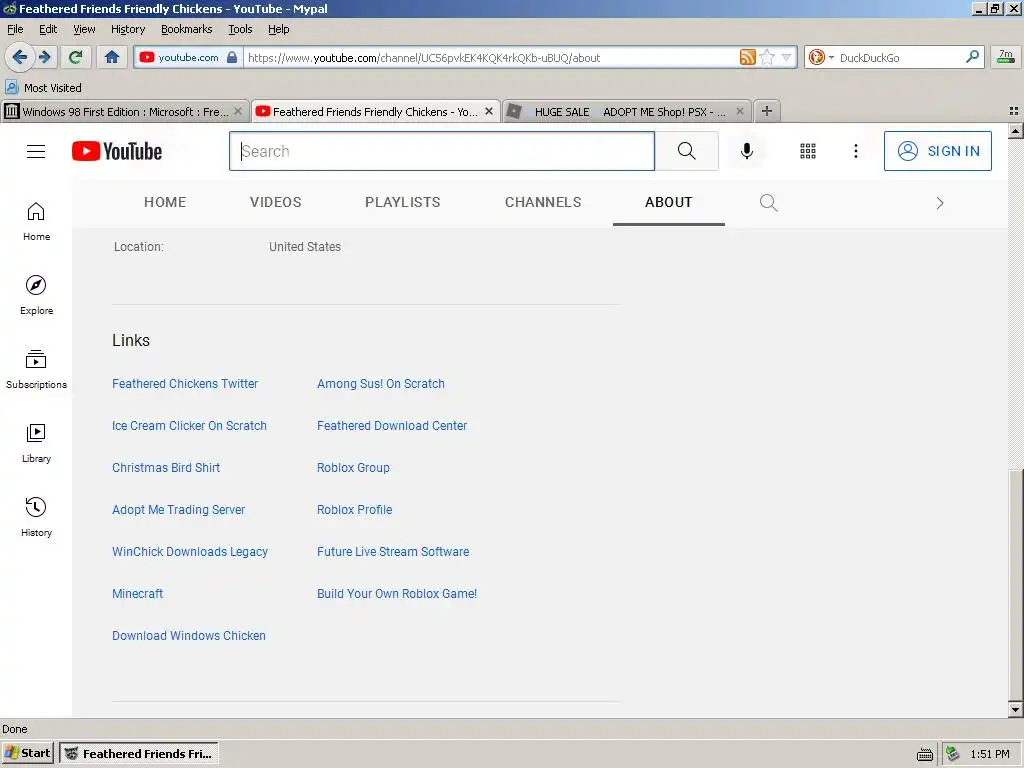Bookmark this page with the star icon
The width and height of the screenshot is (1024, 768).
pyautogui.click(x=767, y=57)
